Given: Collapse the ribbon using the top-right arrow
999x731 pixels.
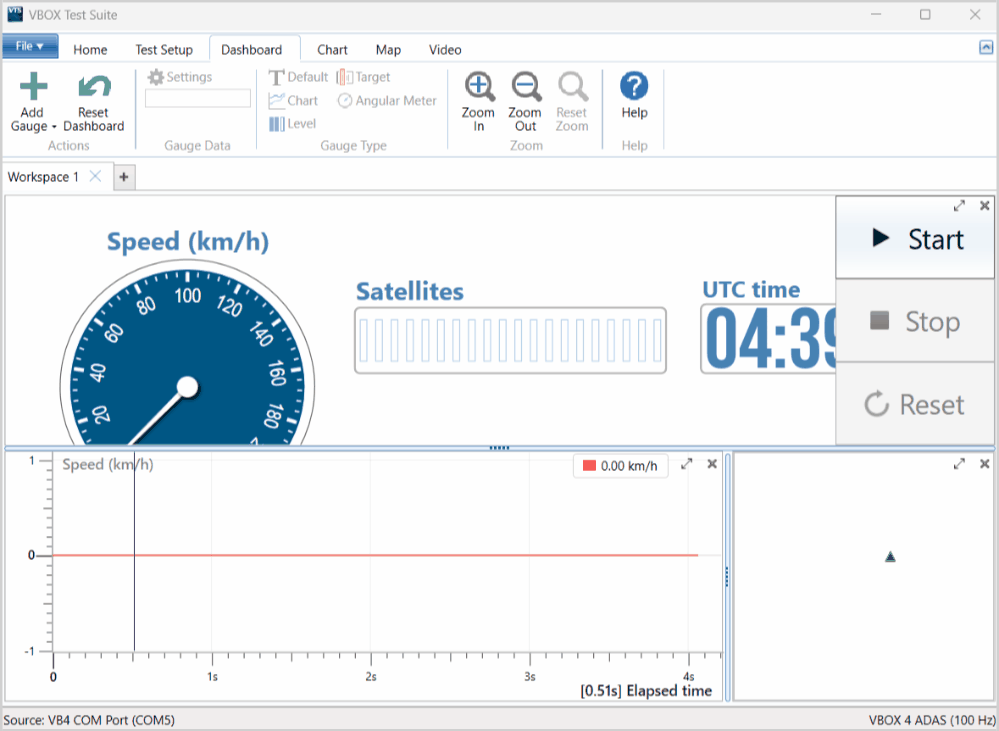Looking at the screenshot, I should [x=986, y=47].
